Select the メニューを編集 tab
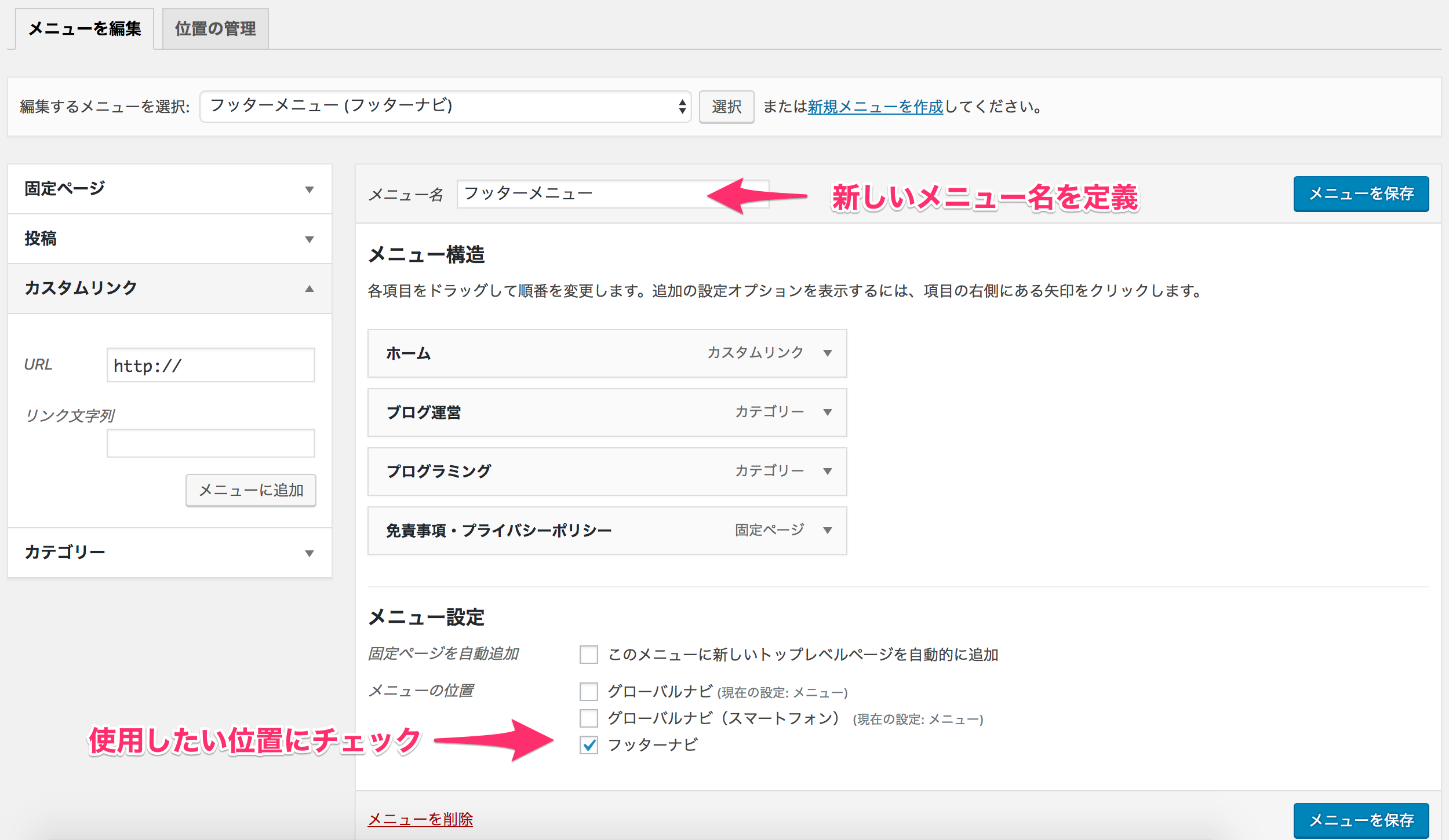Image resolution: width=1449 pixels, height=840 pixels. point(85,29)
